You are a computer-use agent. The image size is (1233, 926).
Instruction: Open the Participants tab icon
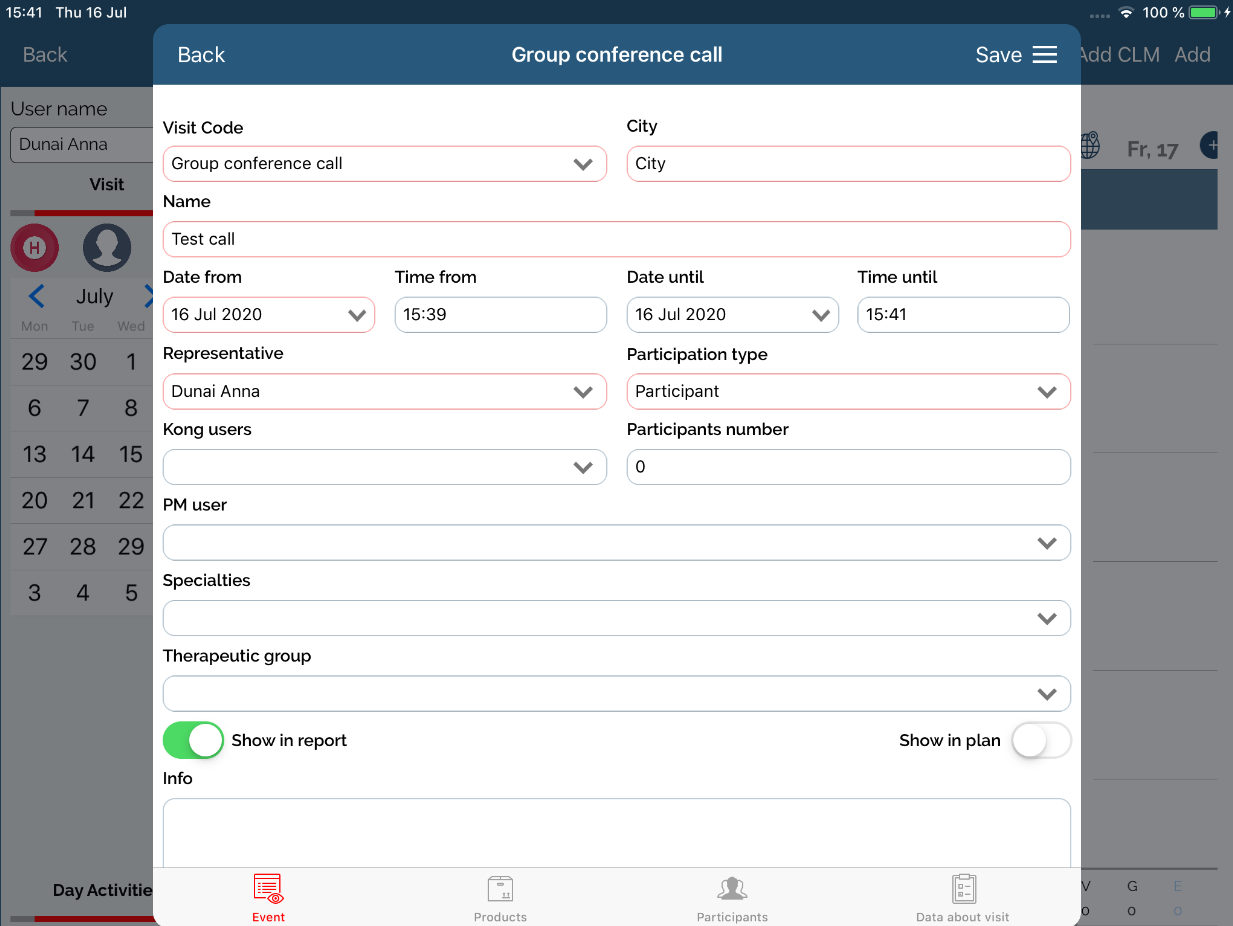pyautogui.click(x=732, y=889)
